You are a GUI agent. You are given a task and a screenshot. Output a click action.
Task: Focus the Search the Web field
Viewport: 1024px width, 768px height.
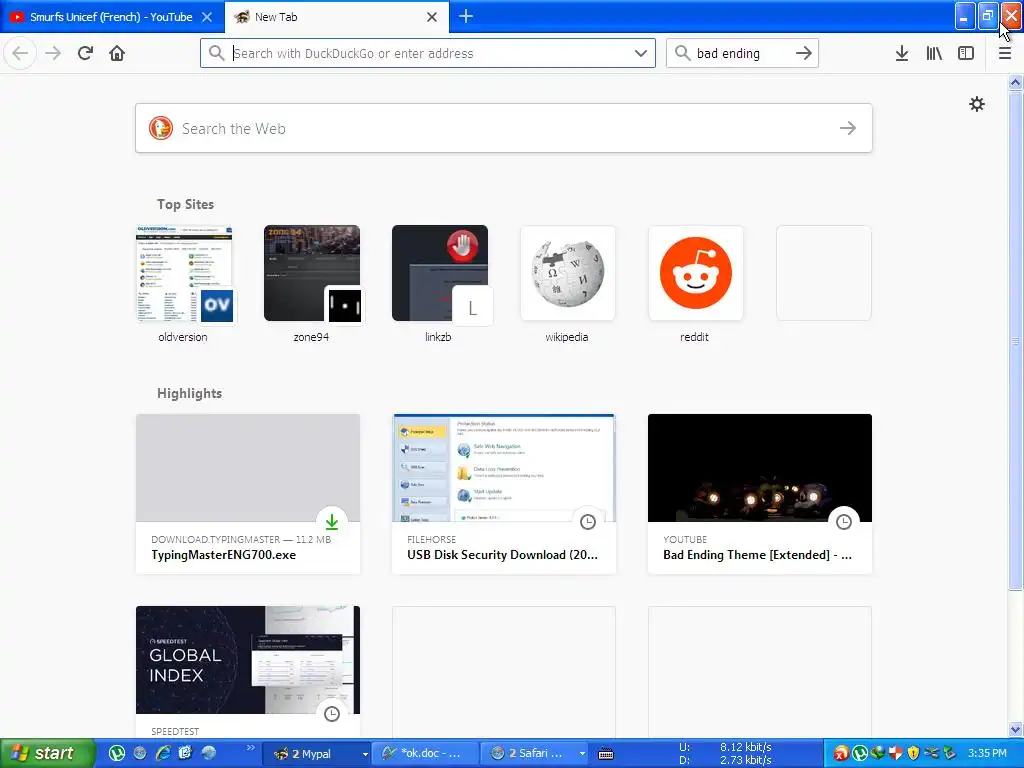[504, 128]
